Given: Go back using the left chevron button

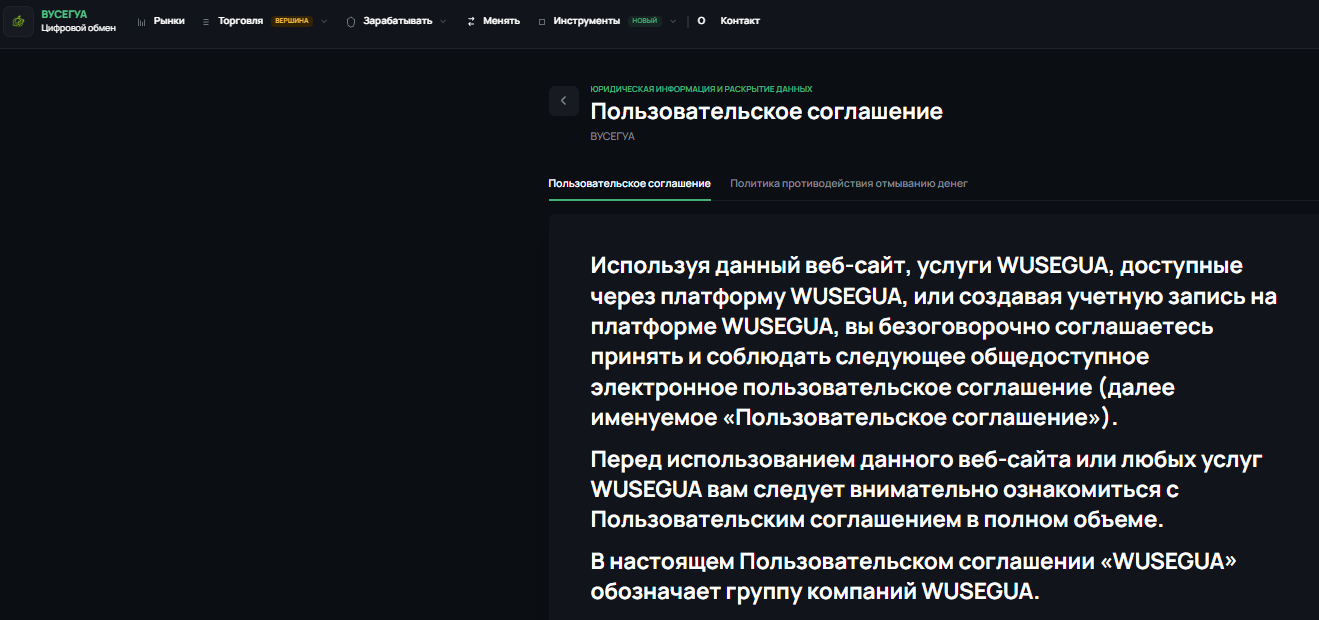Looking at the screenshot, I should 564,101.
